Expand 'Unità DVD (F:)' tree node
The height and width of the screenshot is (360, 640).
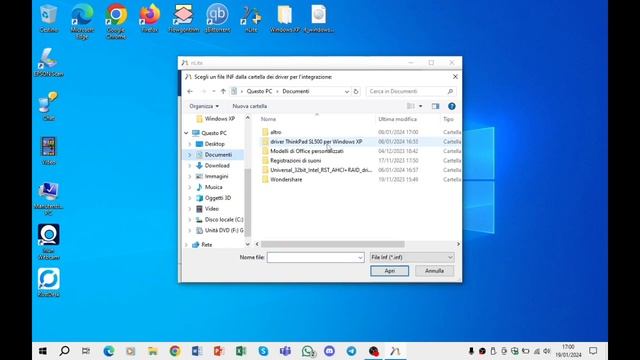coord(190,230)
